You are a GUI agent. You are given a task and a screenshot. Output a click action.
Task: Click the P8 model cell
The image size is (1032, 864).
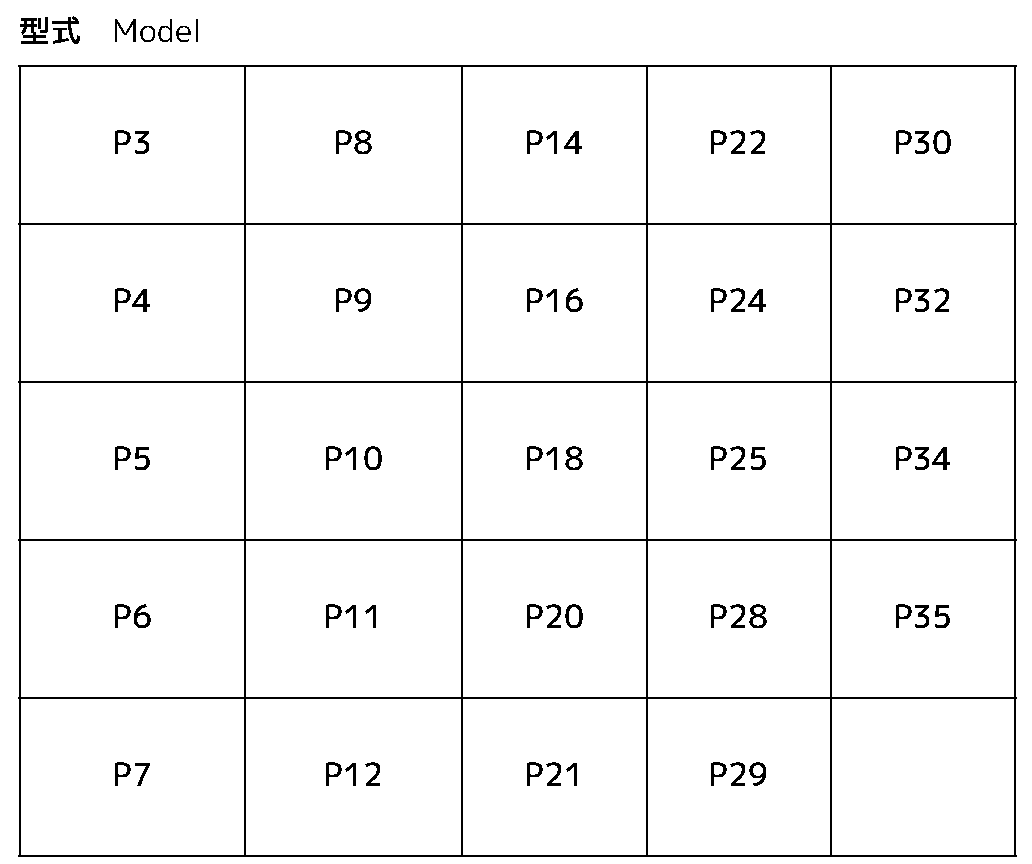pos(353,144)
